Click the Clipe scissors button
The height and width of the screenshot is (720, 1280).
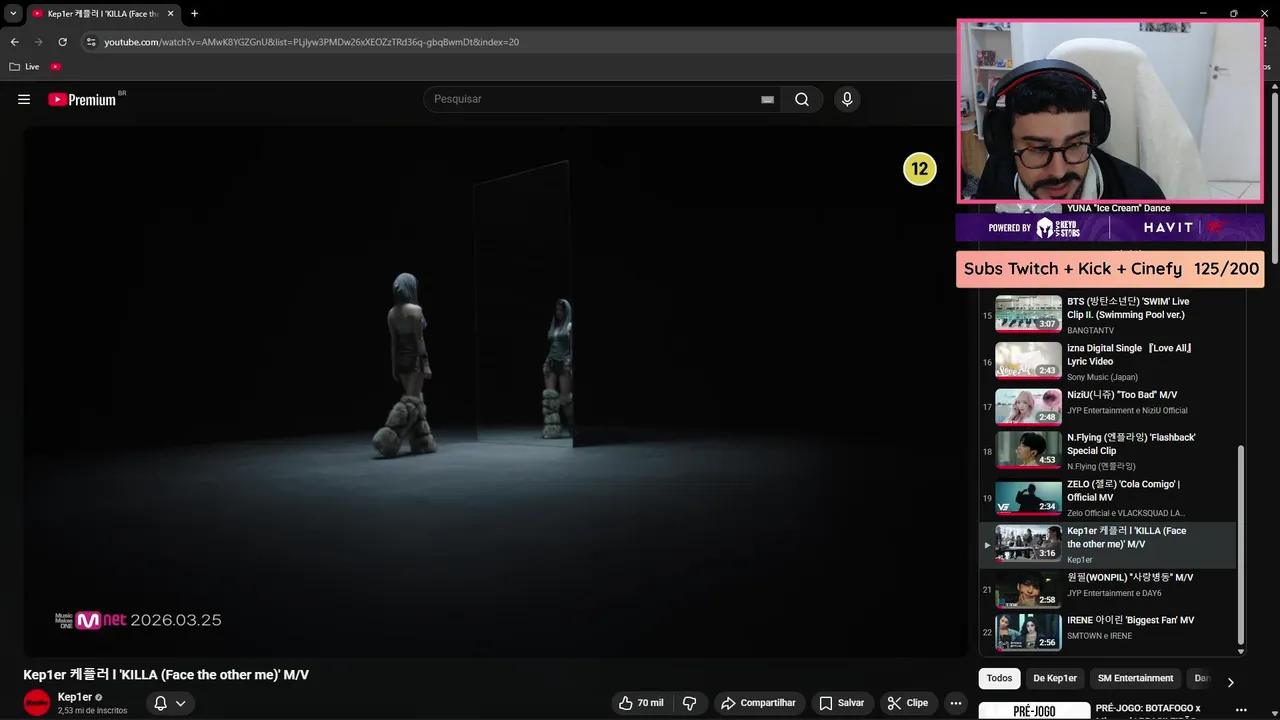908,703
